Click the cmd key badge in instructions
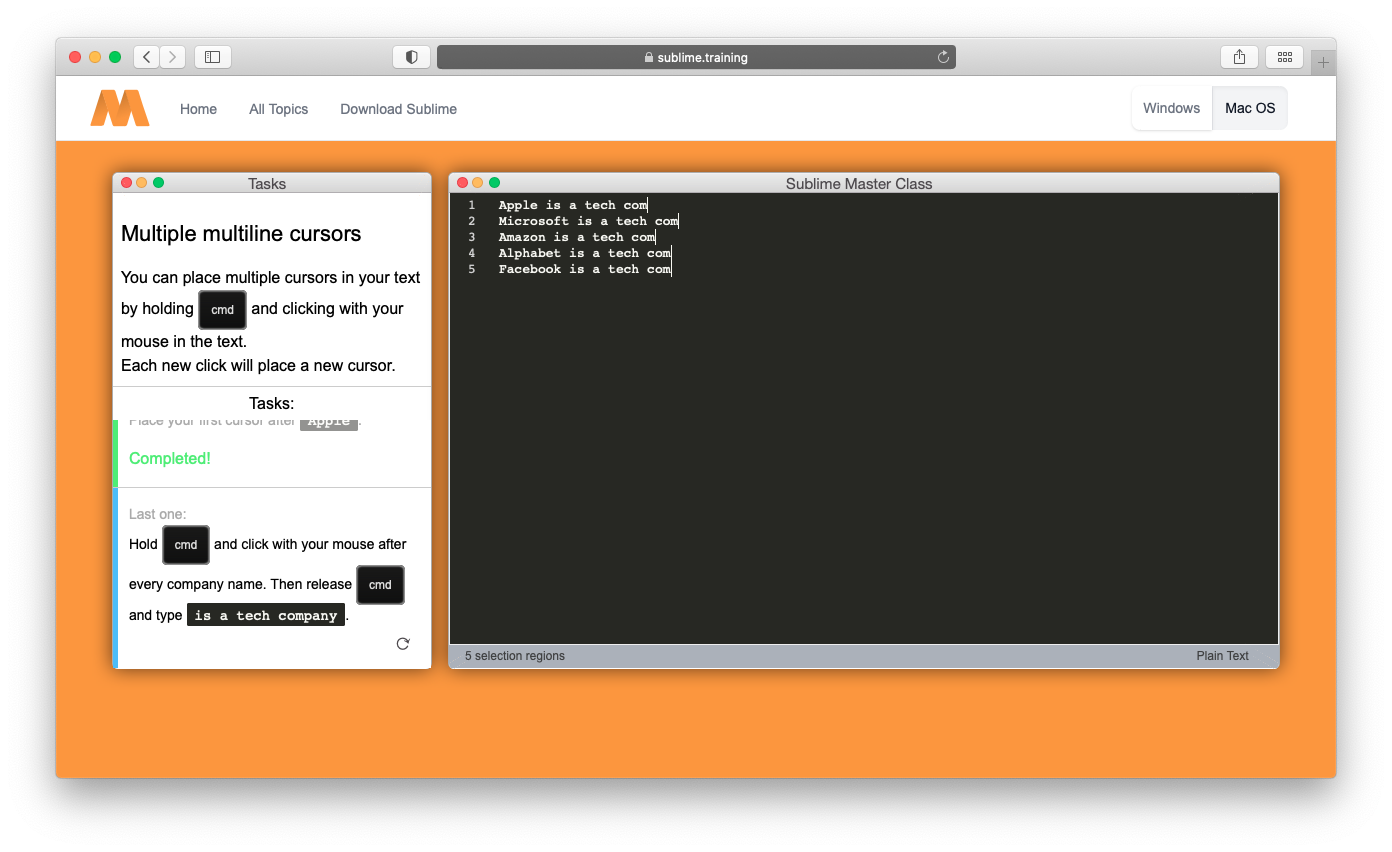1392x852 pixels. (x=222, y=310)
